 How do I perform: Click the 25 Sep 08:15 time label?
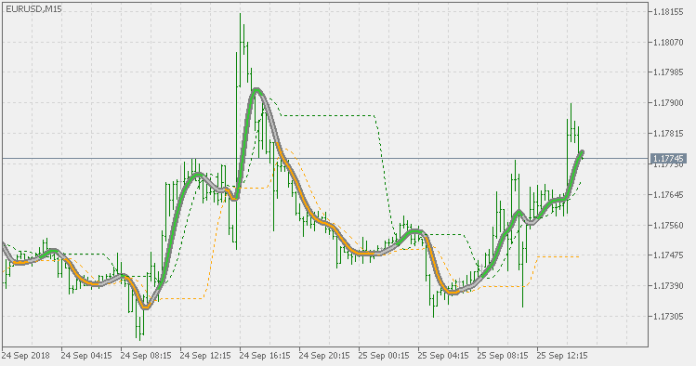[503, 356]
